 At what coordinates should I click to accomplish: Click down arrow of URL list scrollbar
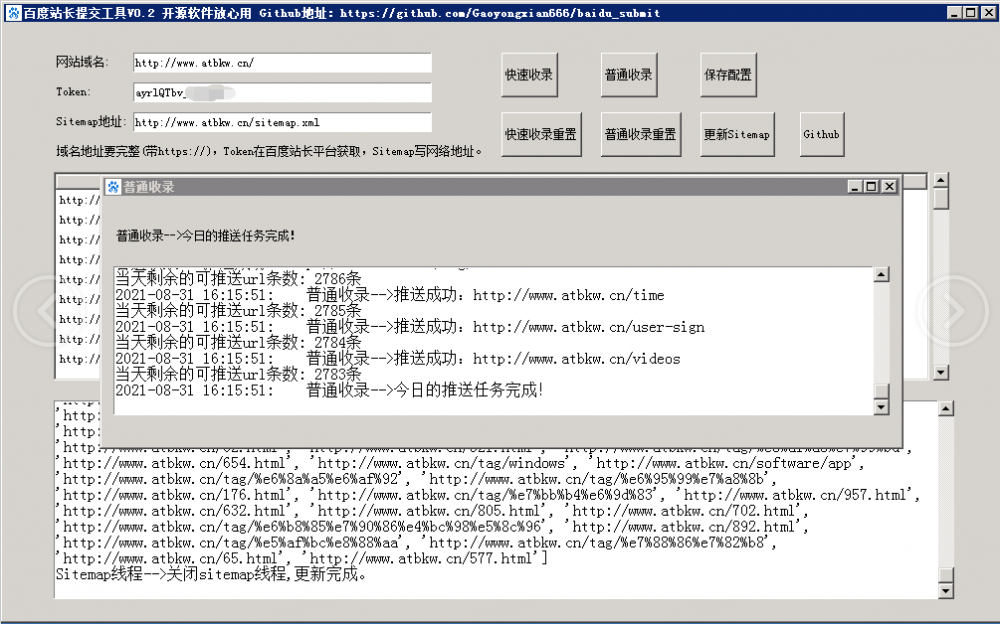pos(941,372)
